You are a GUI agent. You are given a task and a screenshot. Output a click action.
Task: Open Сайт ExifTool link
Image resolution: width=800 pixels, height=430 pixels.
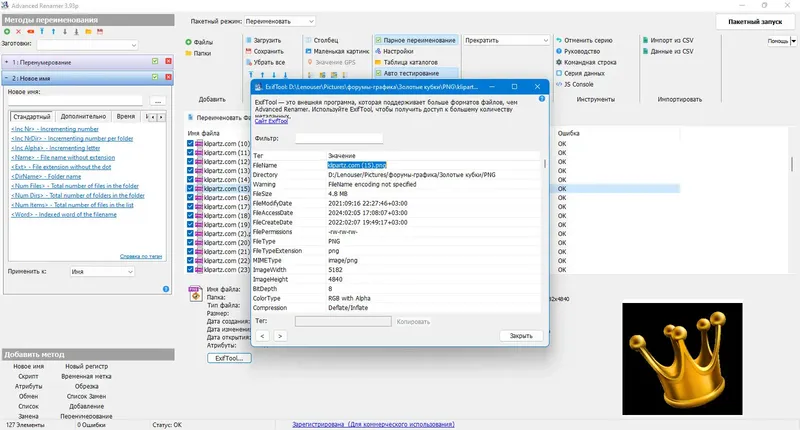[x=271, y=121]
